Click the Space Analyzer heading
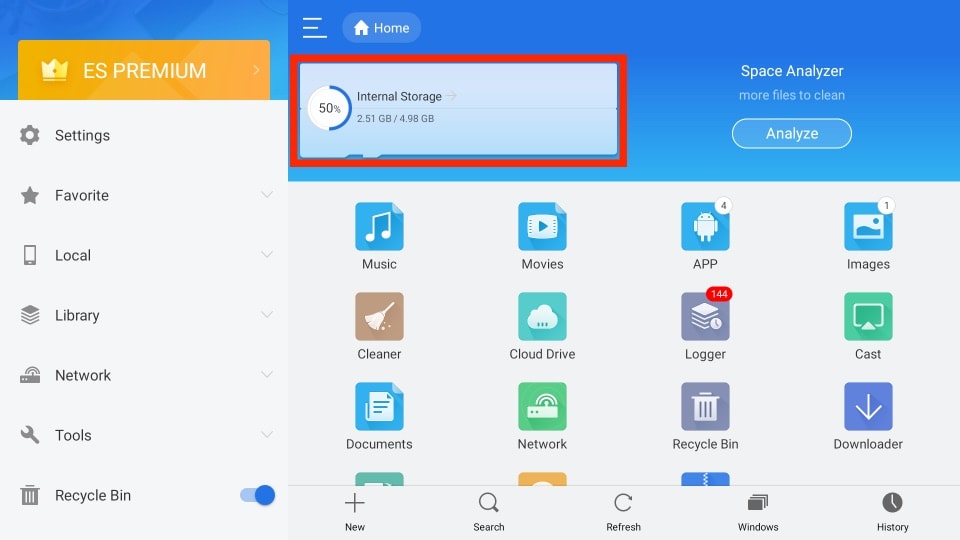960x540 pixels. (792, 71)
